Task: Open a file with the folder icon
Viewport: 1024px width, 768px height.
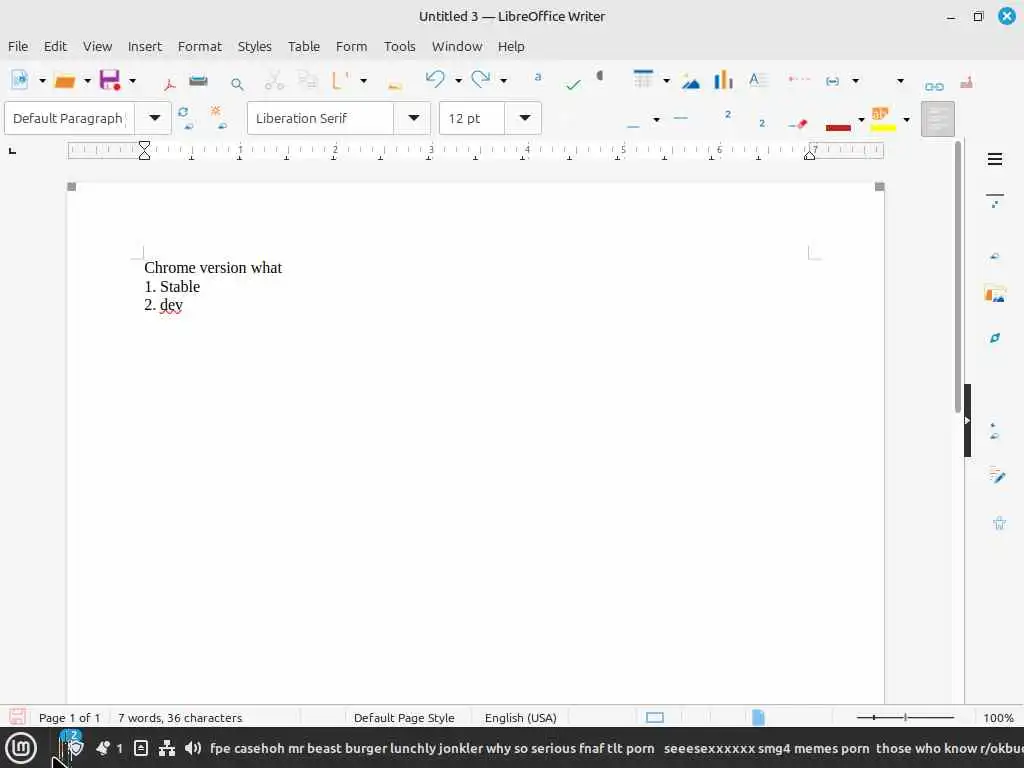Action: pyautogui.click(x=65, y=81)
